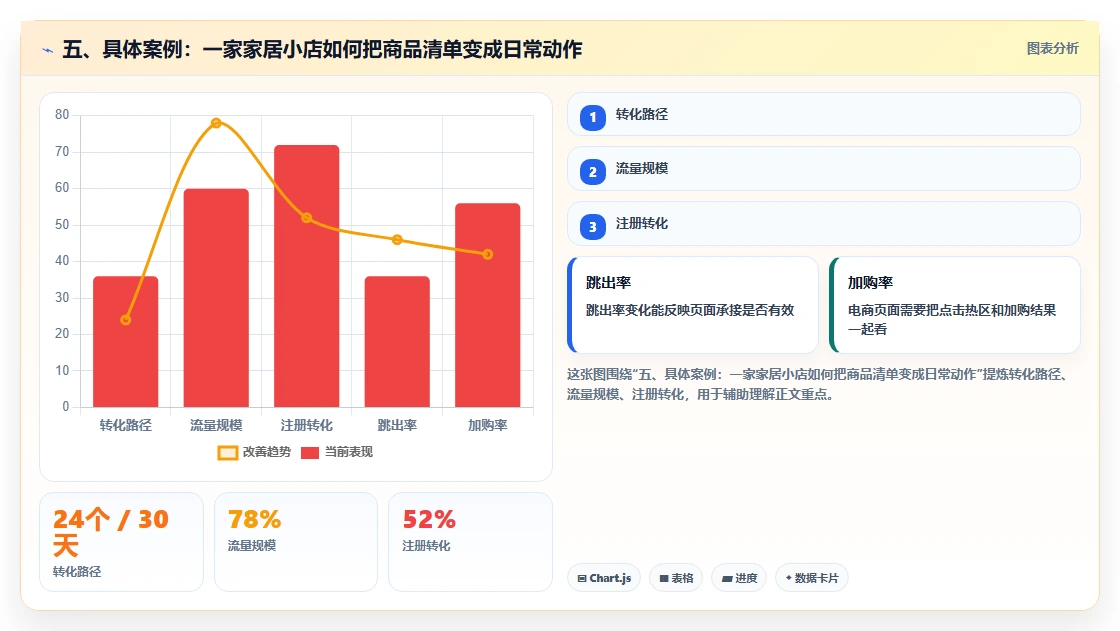The image size is (1120, 631).
Task: Click the red bar for 转化路径
Action: tap(126, 342)
